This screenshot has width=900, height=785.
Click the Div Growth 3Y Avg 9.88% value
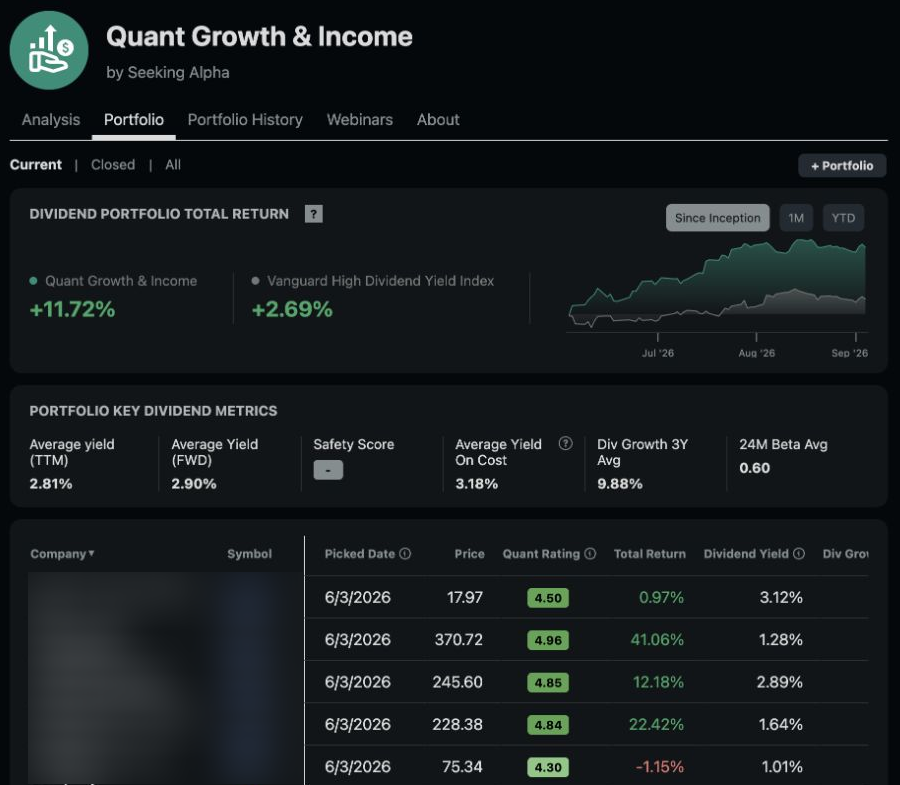(620, 484)
